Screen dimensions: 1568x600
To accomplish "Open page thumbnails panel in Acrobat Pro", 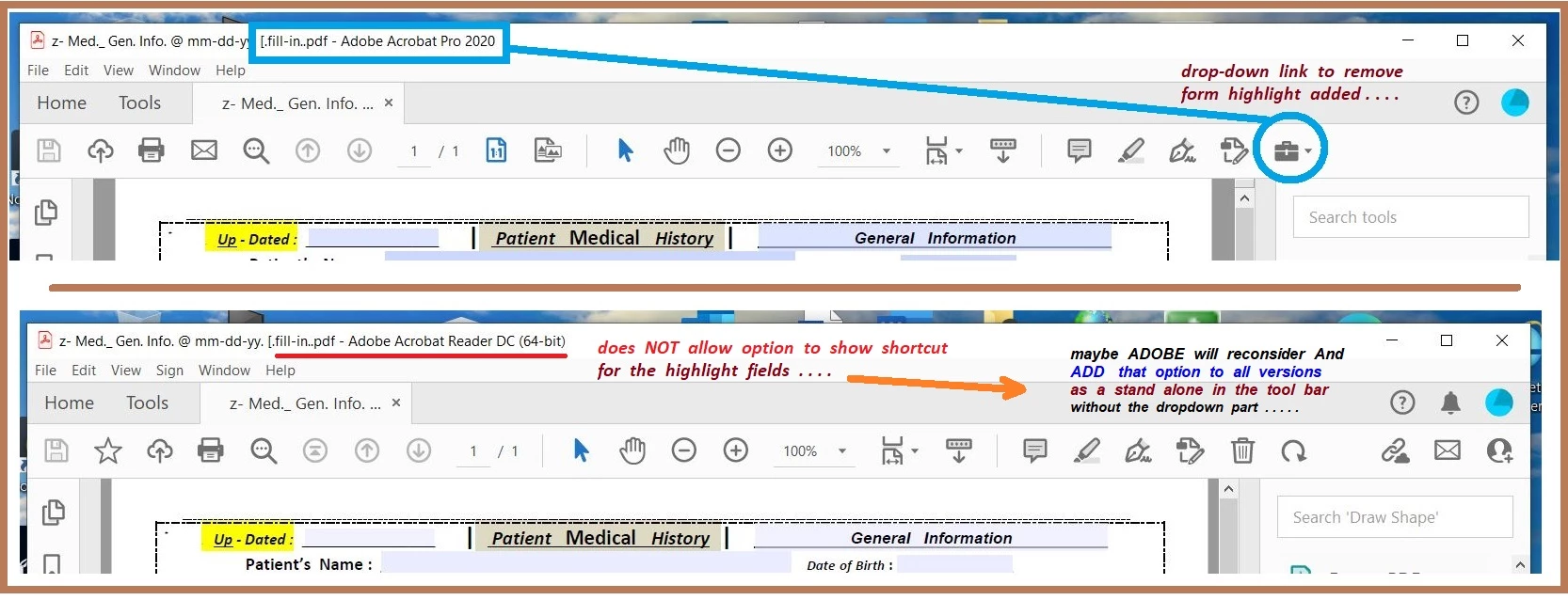I will pos(45,213).
